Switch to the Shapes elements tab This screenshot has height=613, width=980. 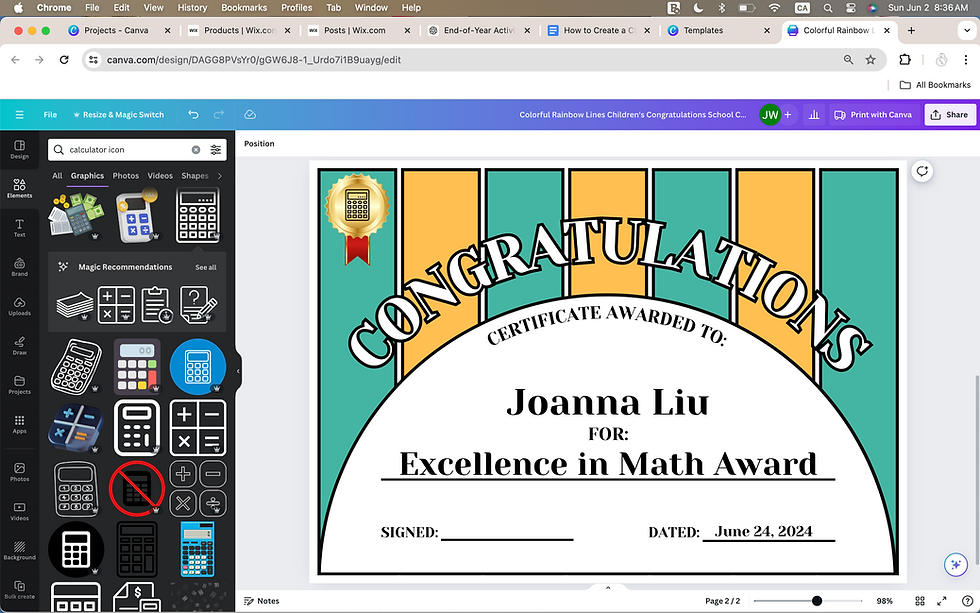[x=195, y=176]
